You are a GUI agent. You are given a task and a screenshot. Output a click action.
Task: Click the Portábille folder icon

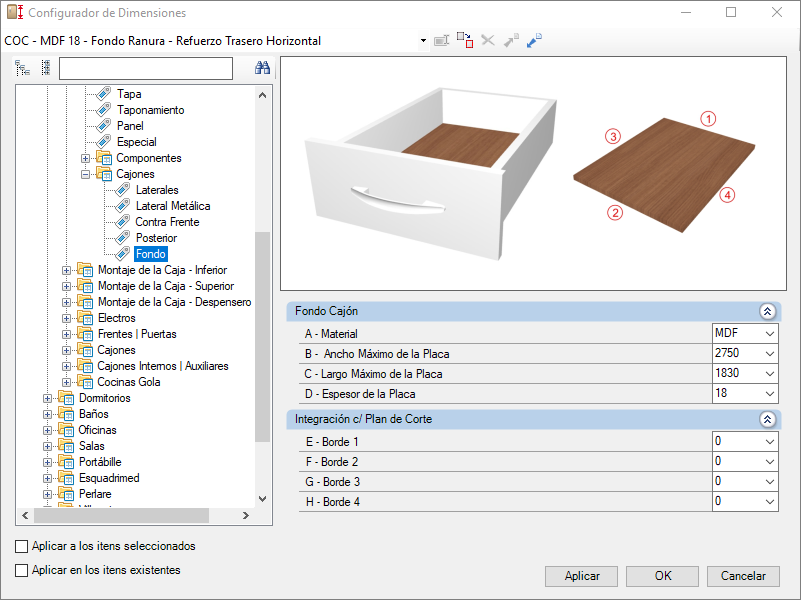click(66, 462)
